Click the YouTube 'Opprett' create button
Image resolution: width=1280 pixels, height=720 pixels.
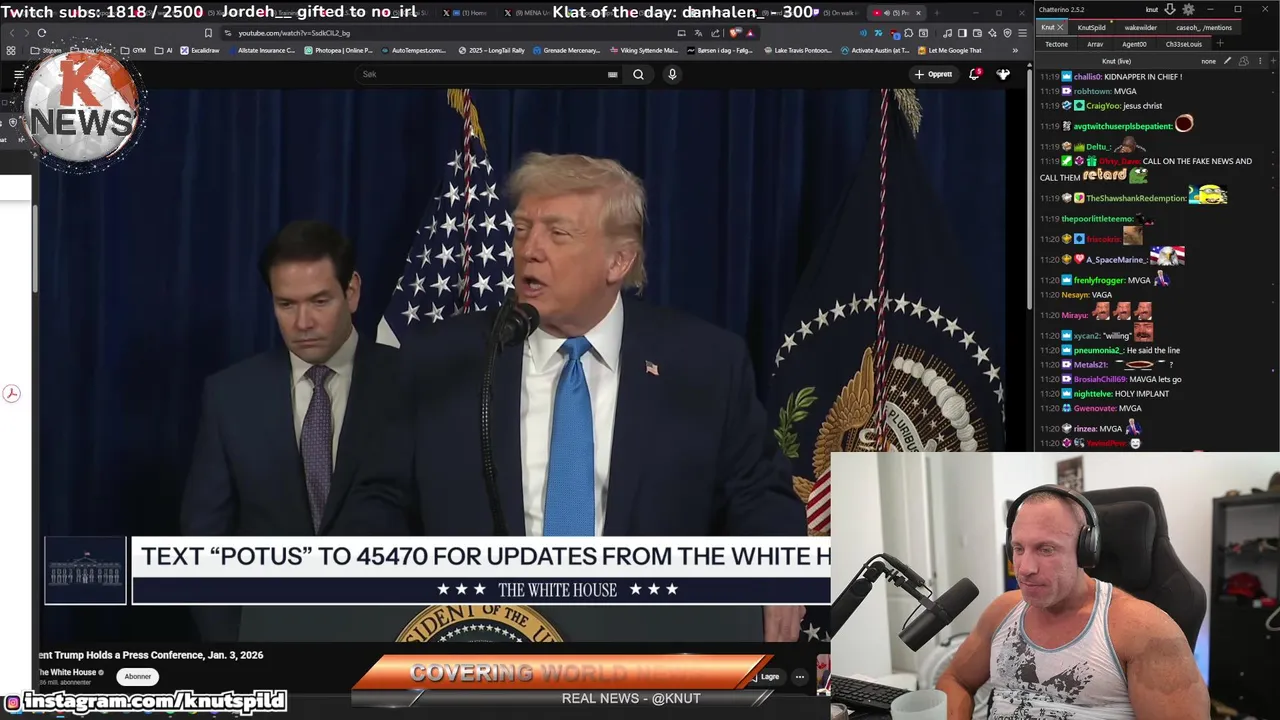click(x=933, y=74)
